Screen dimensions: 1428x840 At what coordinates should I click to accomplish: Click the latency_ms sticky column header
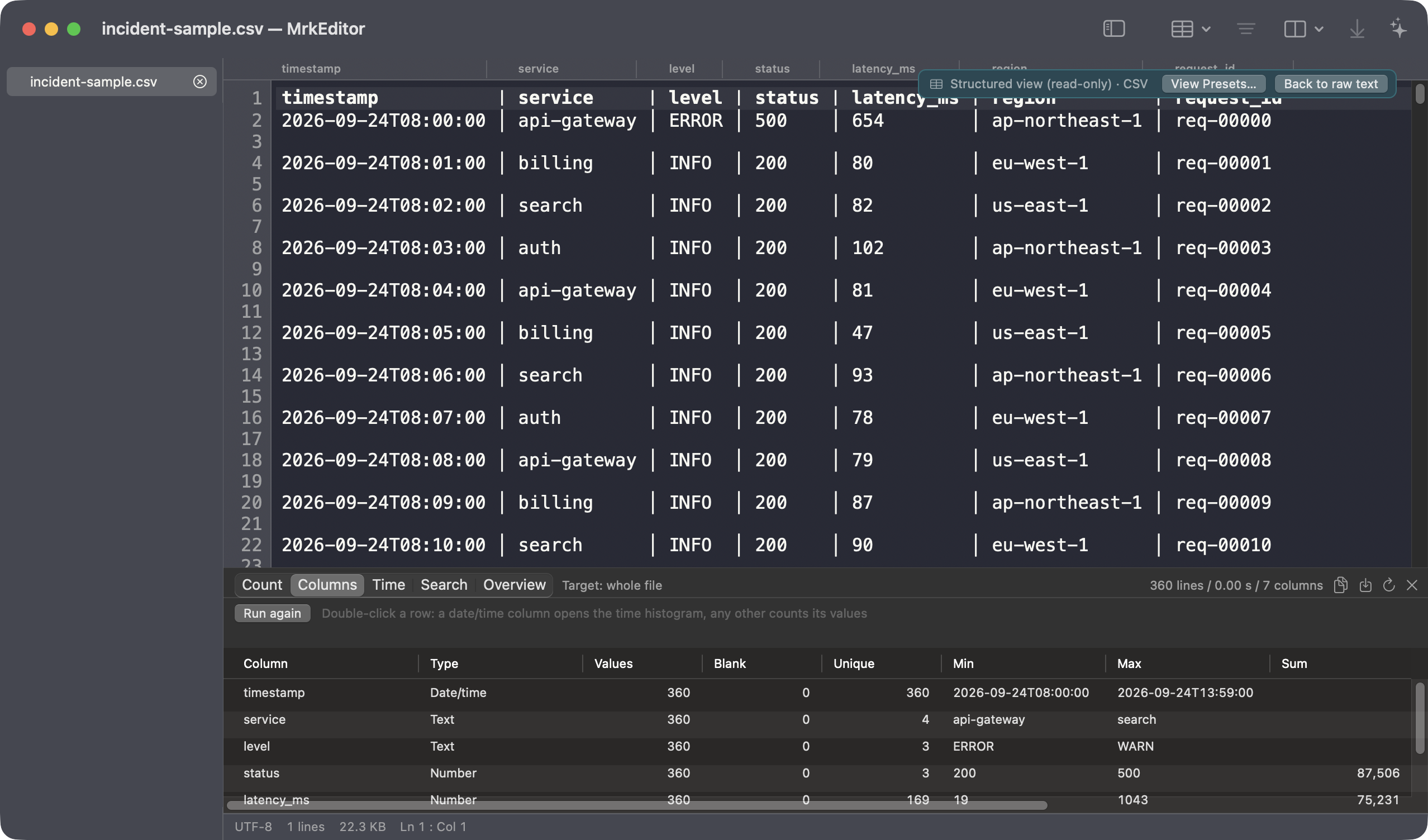pos(883,69)
